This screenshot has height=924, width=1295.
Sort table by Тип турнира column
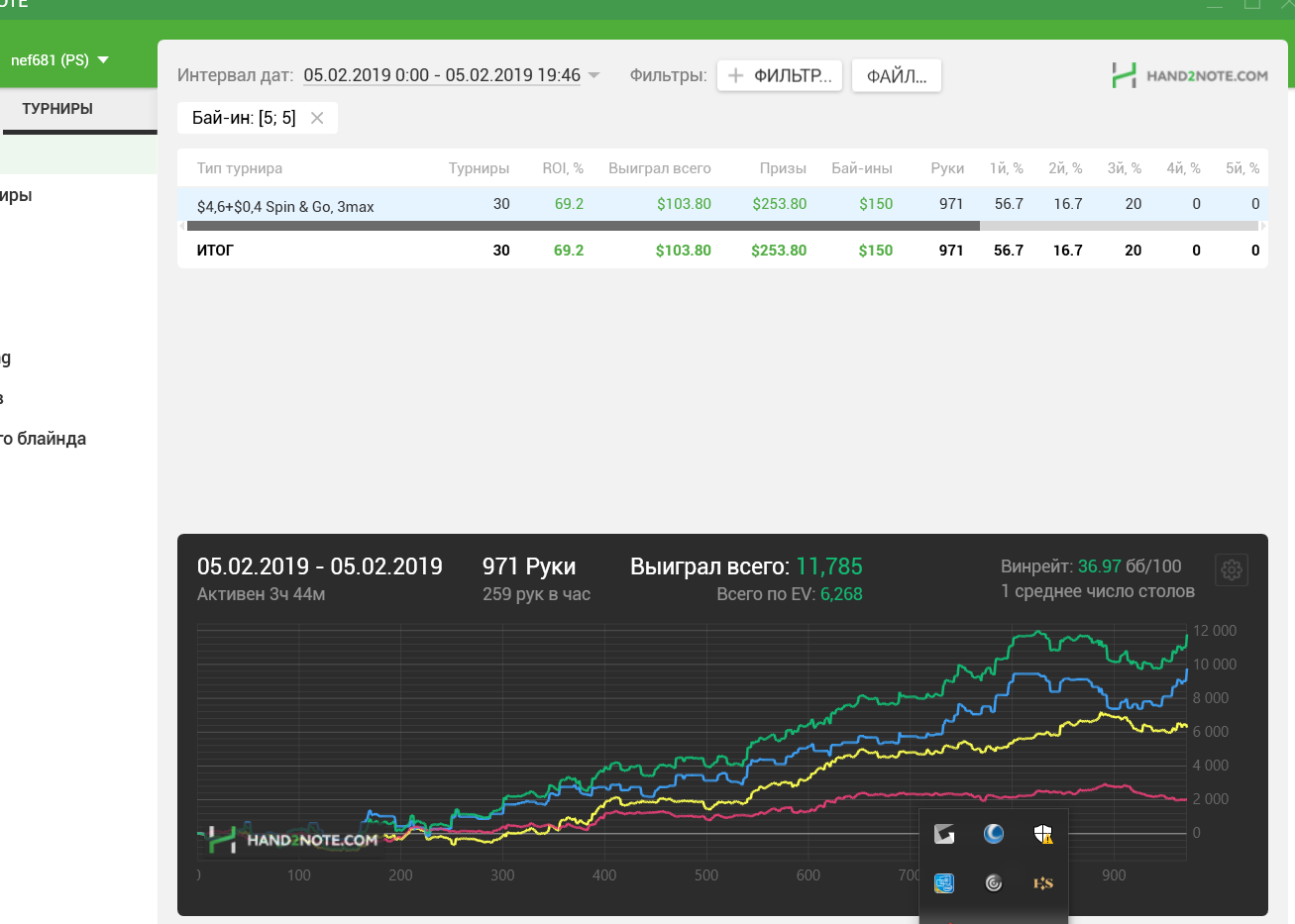point(240,168)
